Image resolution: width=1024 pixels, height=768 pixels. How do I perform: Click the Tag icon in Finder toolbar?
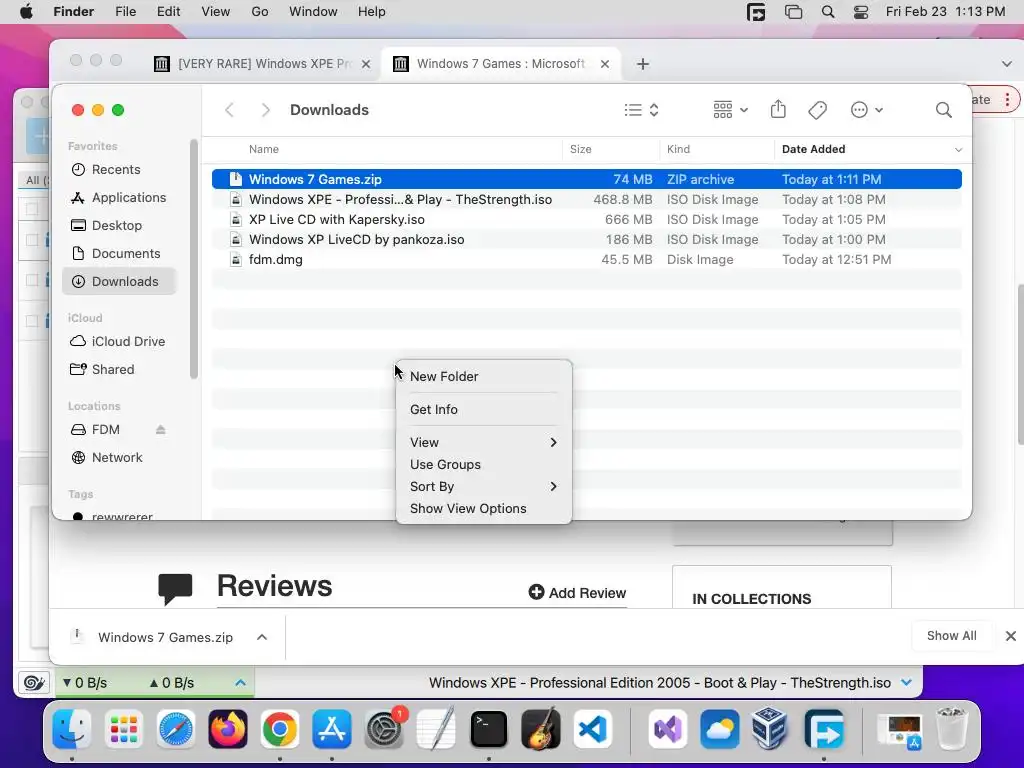click(818, 110)
